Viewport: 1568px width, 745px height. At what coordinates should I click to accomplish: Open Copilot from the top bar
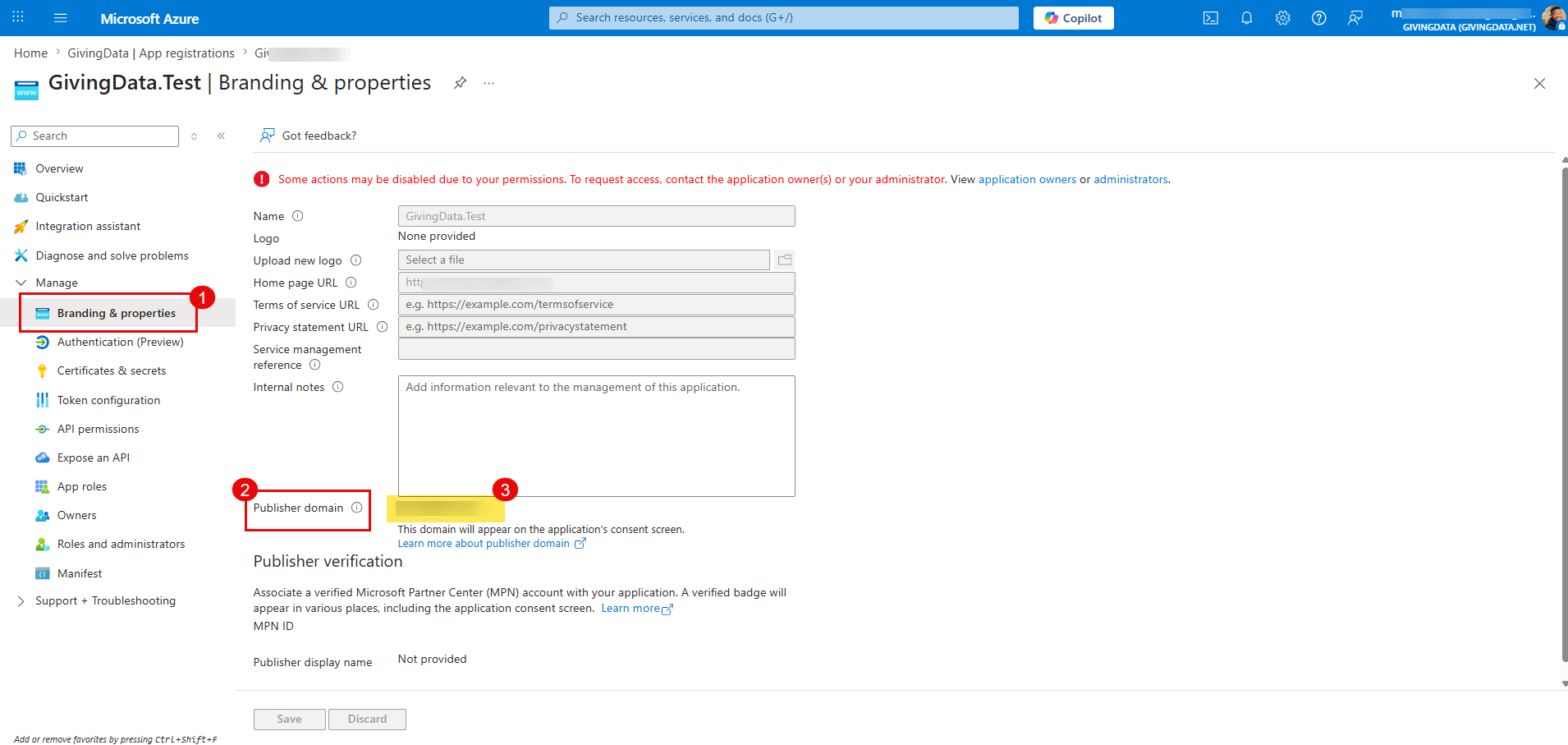tap(1074, 18)
